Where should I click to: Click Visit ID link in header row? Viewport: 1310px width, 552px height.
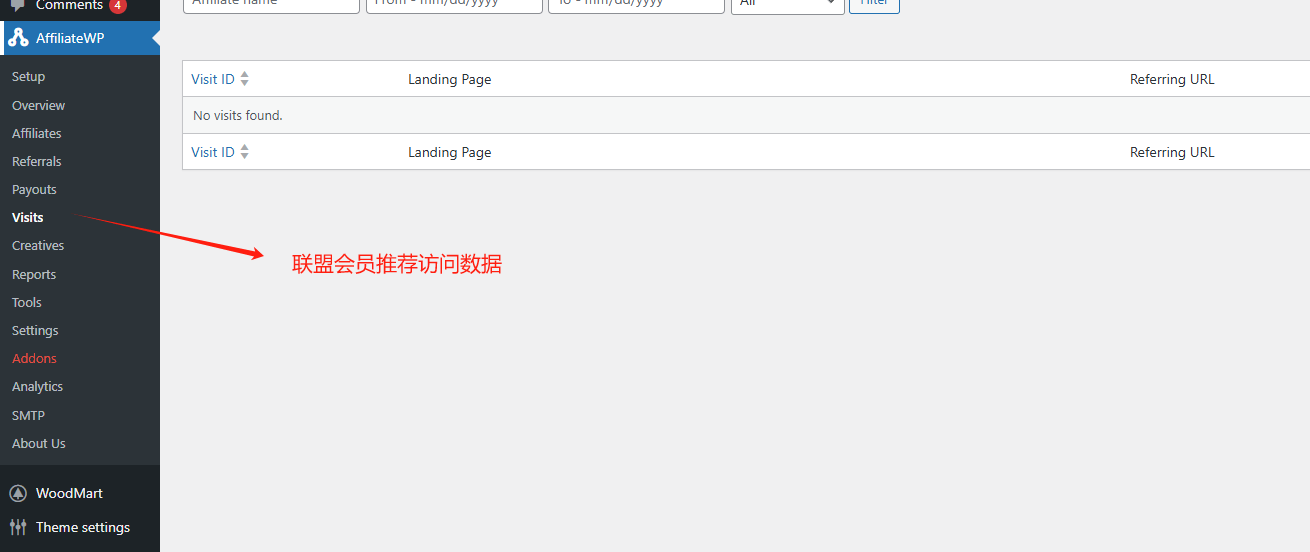(213, 79)
